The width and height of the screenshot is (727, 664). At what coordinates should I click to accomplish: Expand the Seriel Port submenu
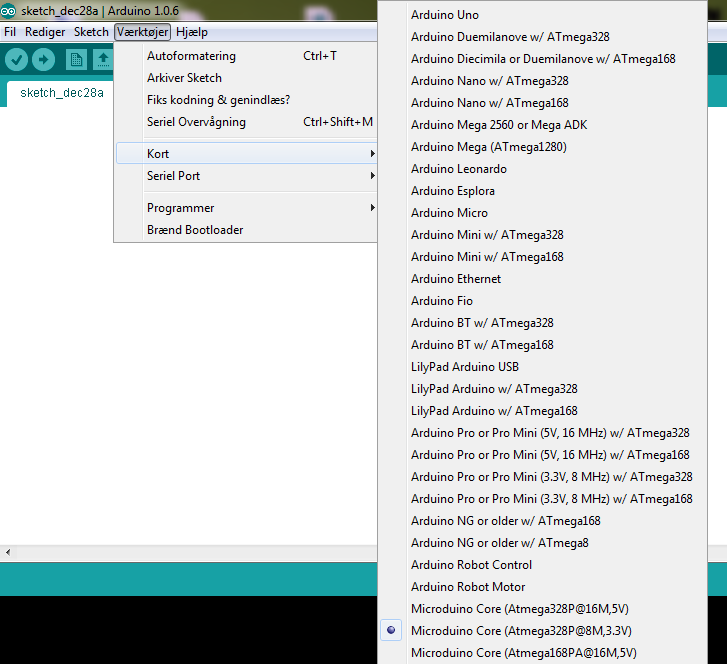click(246, 176)
